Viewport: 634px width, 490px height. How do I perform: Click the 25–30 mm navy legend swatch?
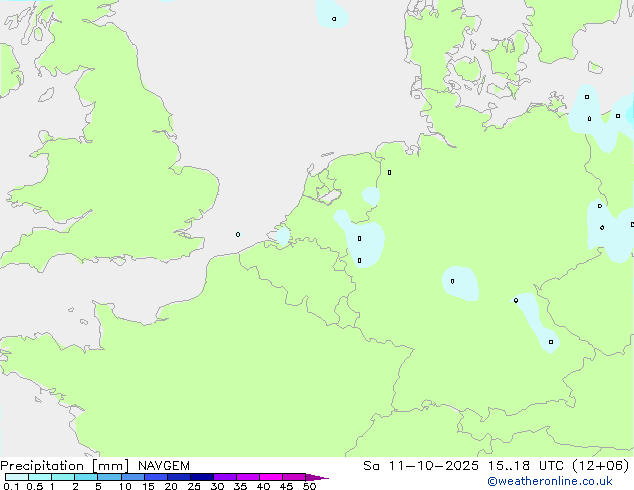click(x=202, y=477)
